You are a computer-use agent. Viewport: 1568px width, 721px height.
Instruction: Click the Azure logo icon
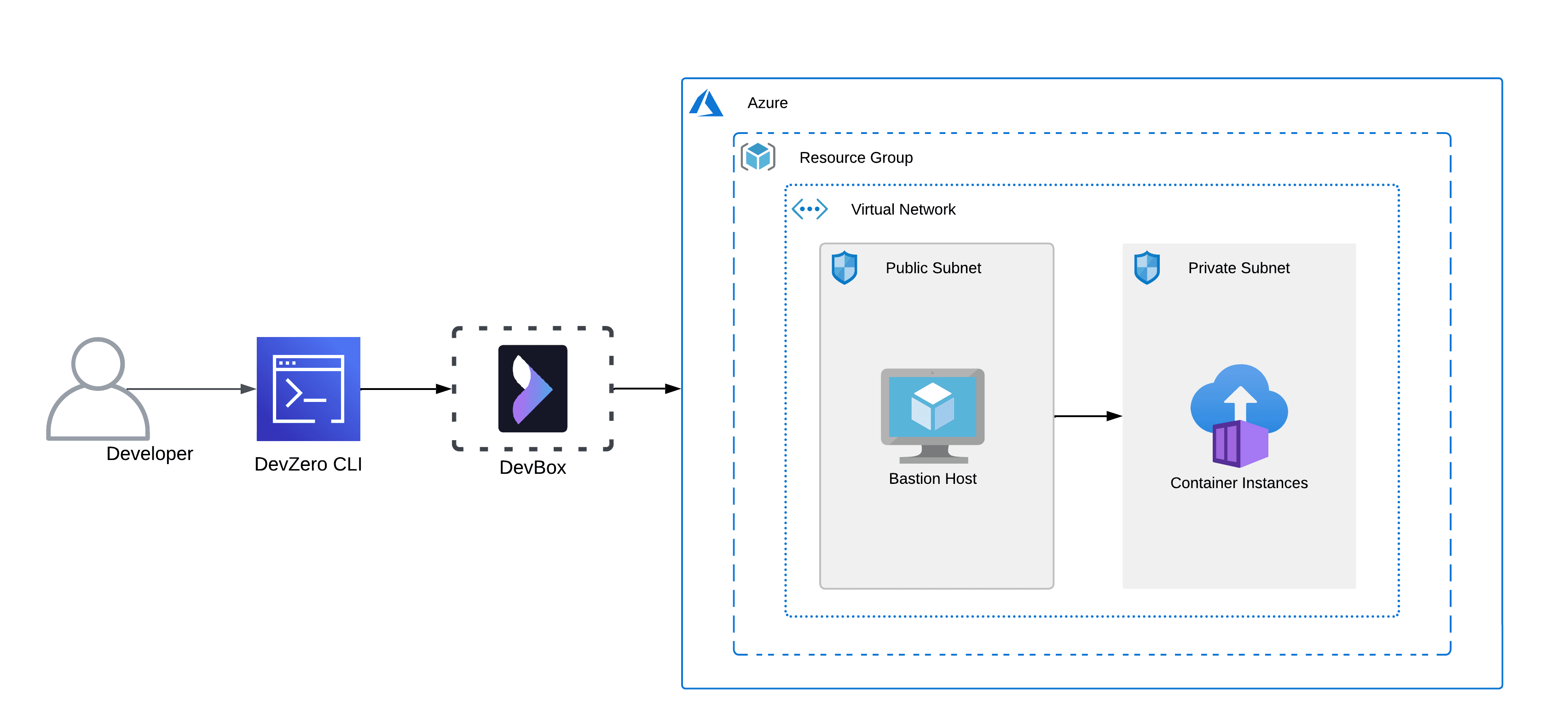coord(706,103)
